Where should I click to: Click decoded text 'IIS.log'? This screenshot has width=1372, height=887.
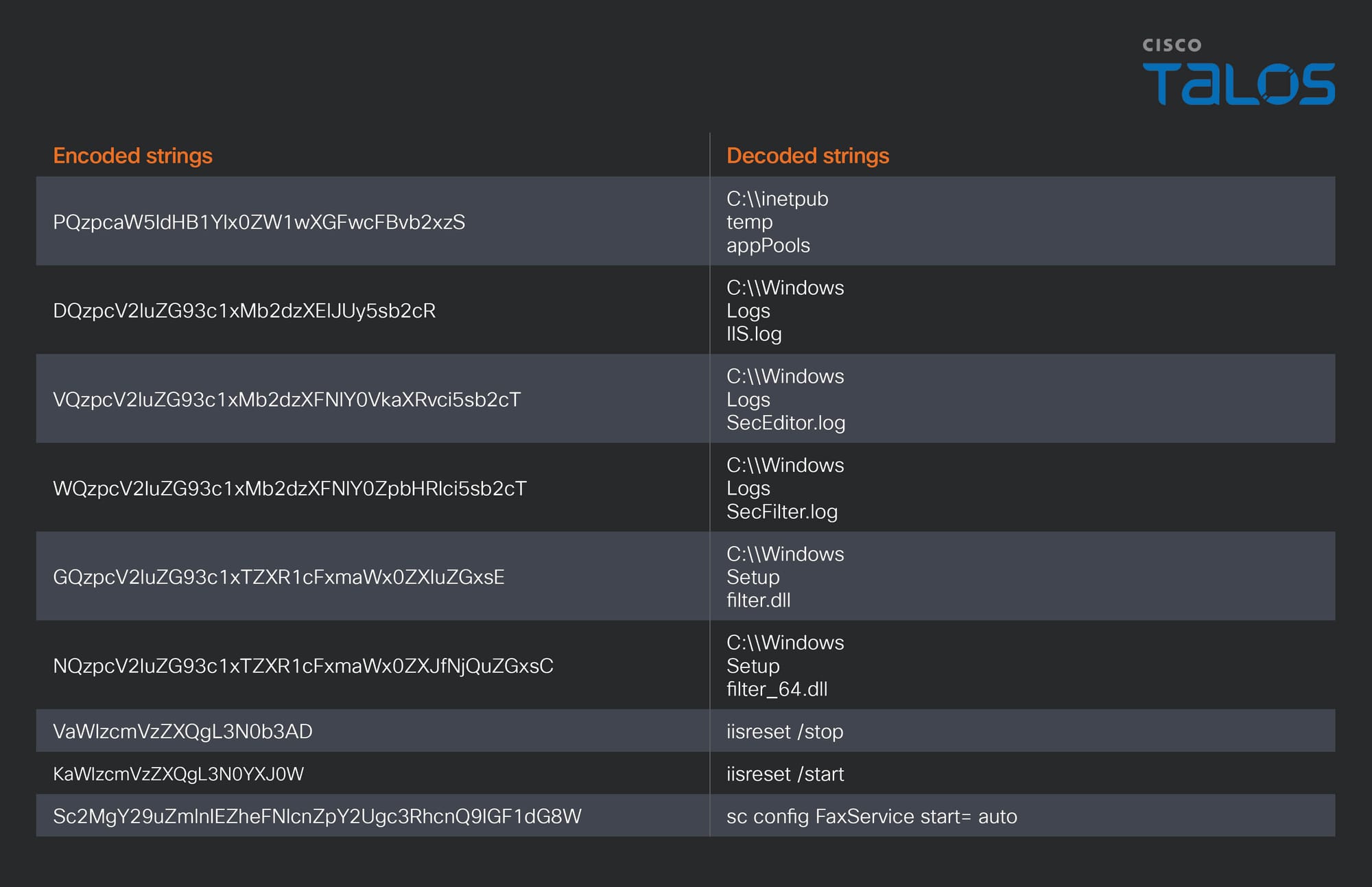[x=754, y=334]
